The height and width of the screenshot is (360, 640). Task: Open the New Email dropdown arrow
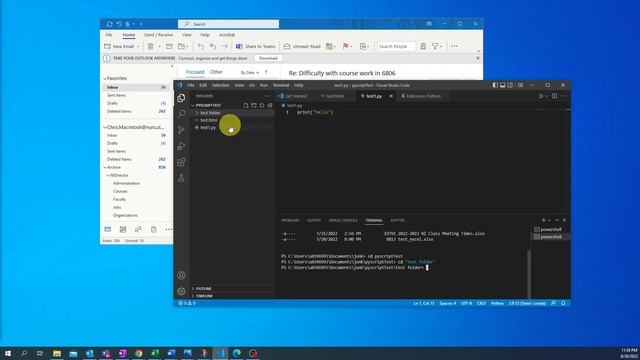click(x=138, y=47)
